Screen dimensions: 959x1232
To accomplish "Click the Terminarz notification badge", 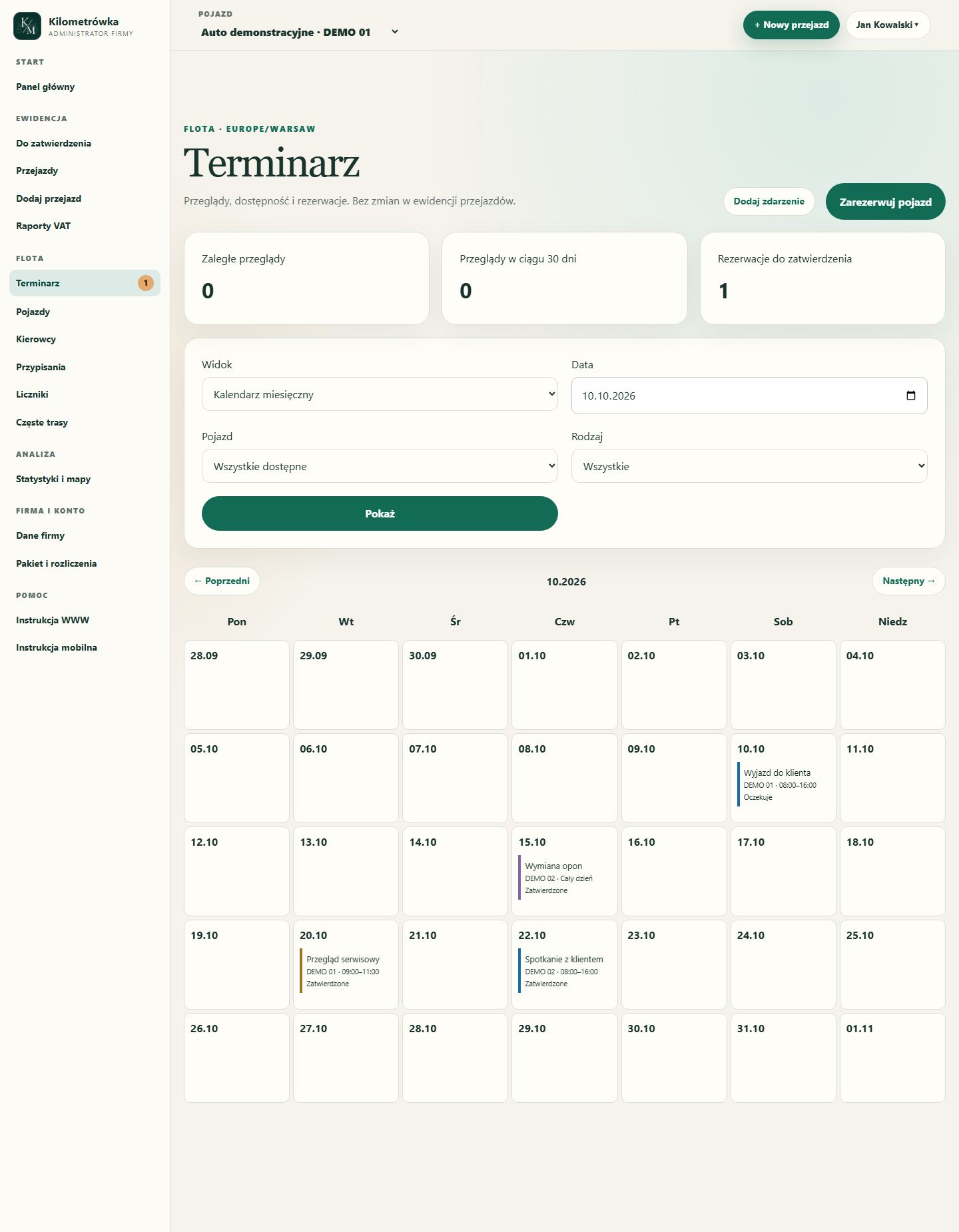I will coord(146,283).
